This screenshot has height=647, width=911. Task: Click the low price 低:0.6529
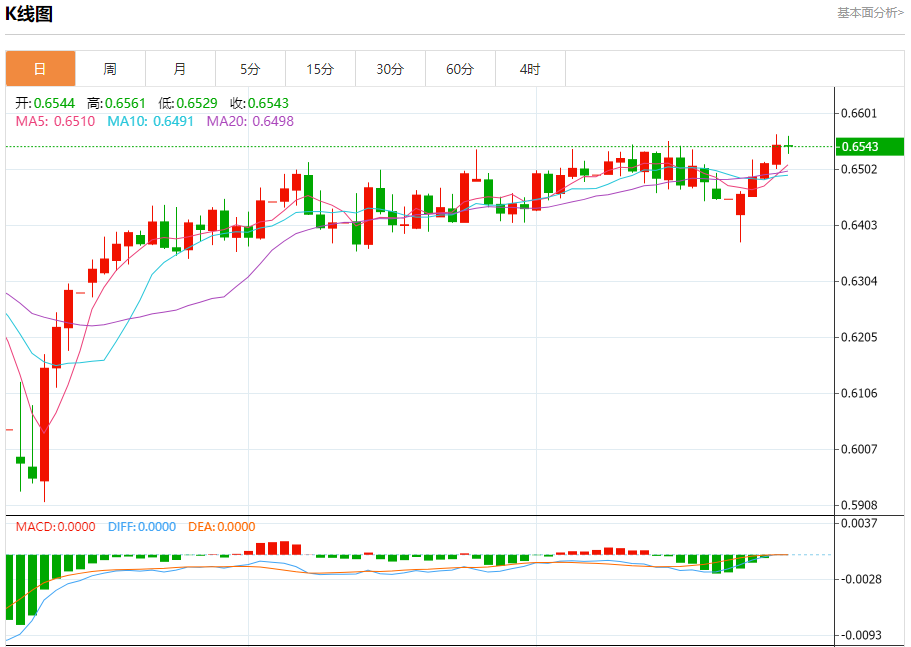point(188,103)
